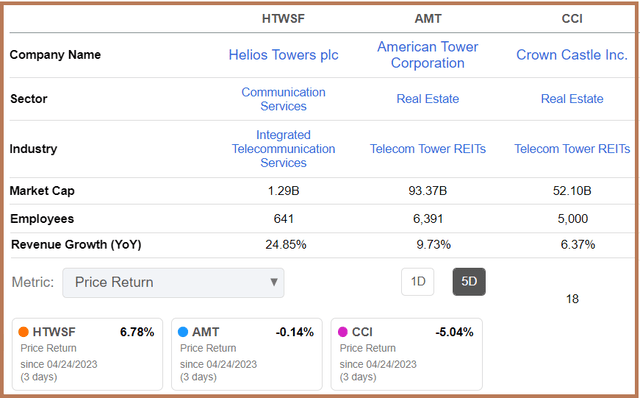Click Real Estate sector link under AMT
Screen dimensions: 640x398
point(428,99)
